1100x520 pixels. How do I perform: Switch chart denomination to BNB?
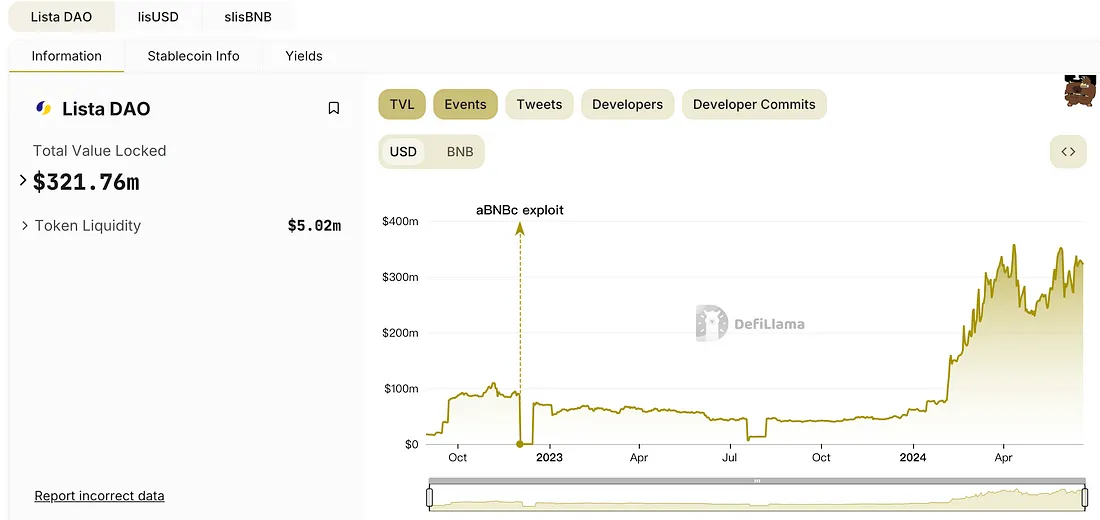point(460,152)
